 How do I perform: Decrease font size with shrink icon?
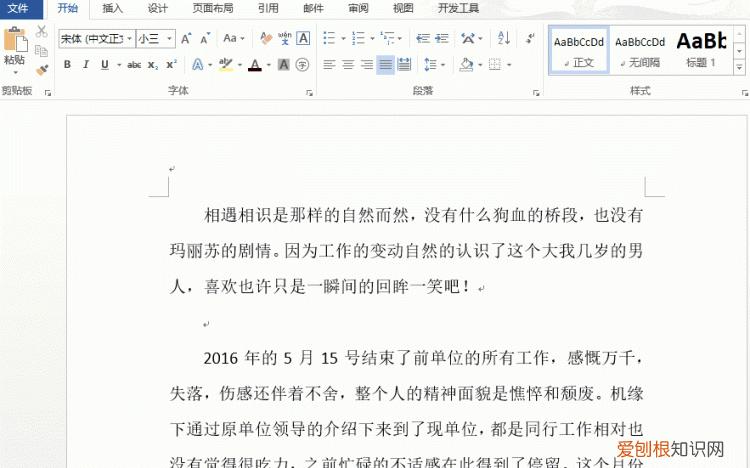(205, 38)
